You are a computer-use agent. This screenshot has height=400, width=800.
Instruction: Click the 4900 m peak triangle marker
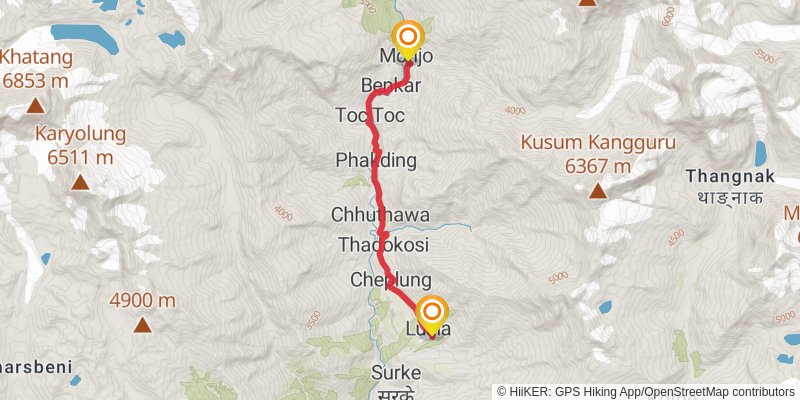click(x=143, y=325)
